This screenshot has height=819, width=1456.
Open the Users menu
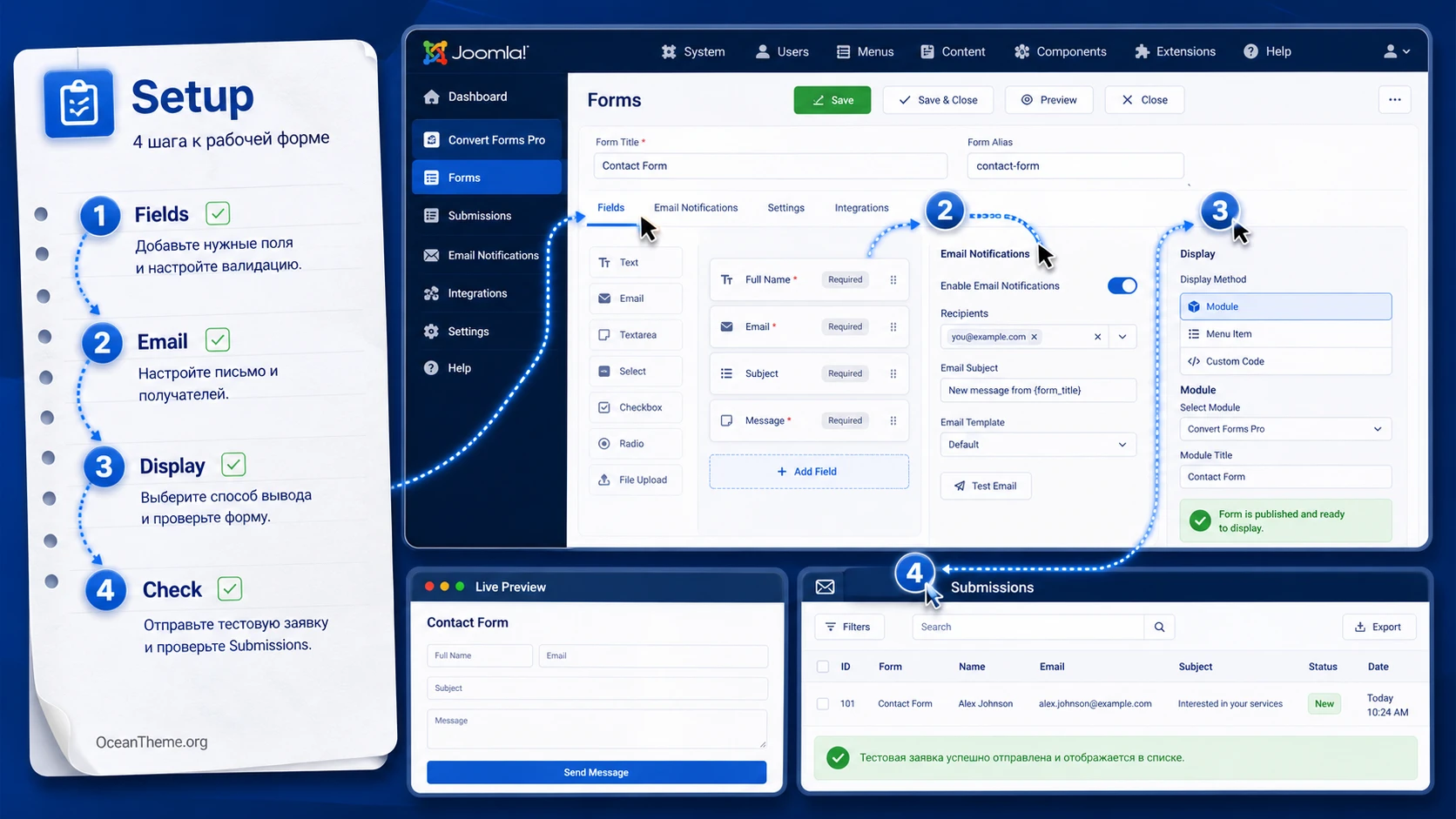(782, 51)
